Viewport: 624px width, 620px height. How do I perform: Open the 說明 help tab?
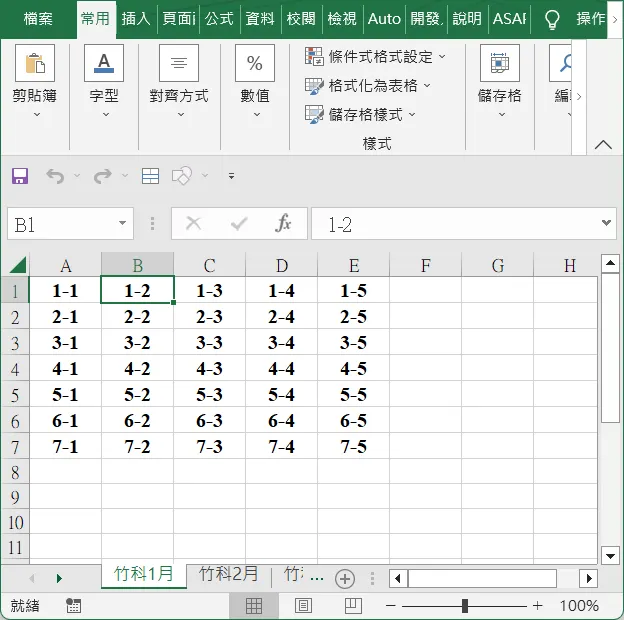(467, 19)
